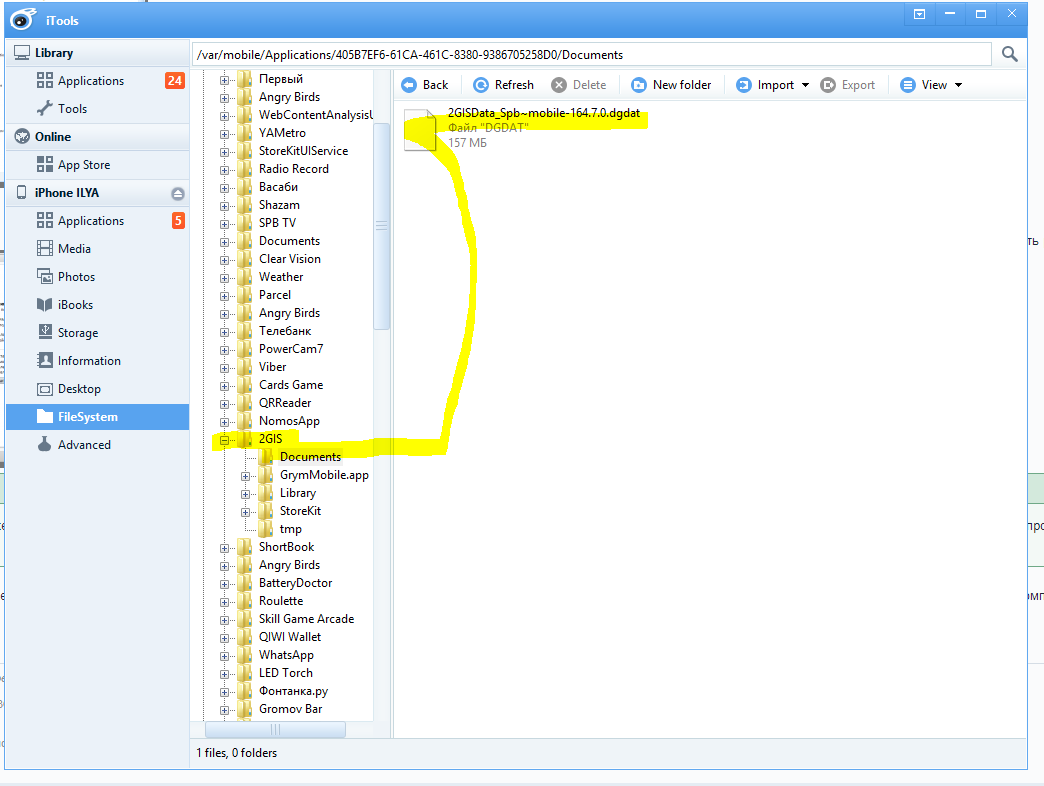This screenshot has height=786, width=1044.
Task: Open the Storage section
Action: point(97,332)
